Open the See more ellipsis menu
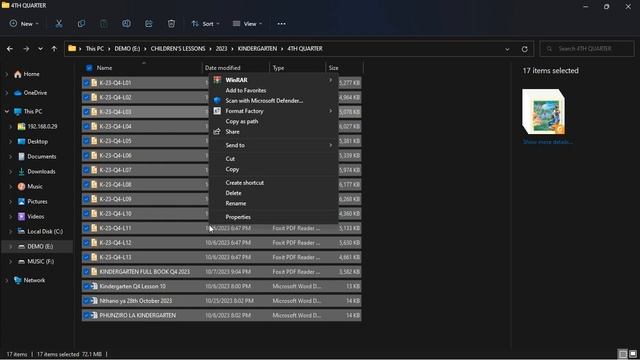The width and height of the screenshot is (640, 360). point(281,24)
